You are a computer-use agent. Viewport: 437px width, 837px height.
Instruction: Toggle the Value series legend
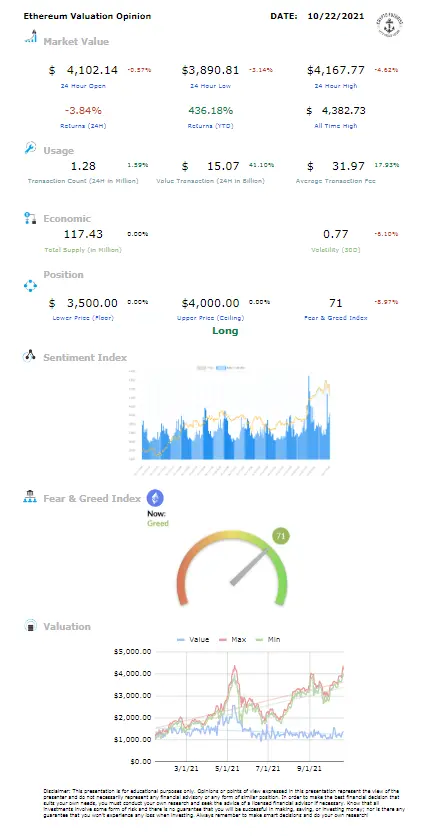pos(193,639)
